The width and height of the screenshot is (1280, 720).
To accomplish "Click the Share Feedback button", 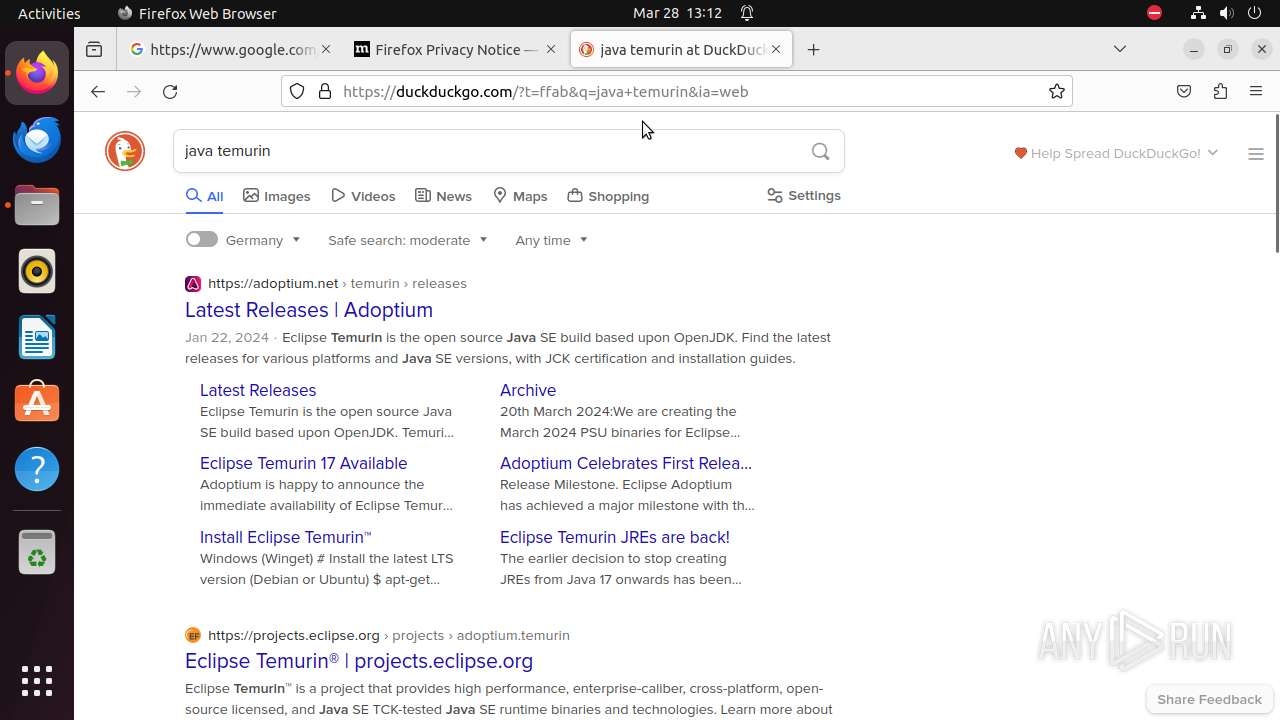I will [x=1209, y=699].
